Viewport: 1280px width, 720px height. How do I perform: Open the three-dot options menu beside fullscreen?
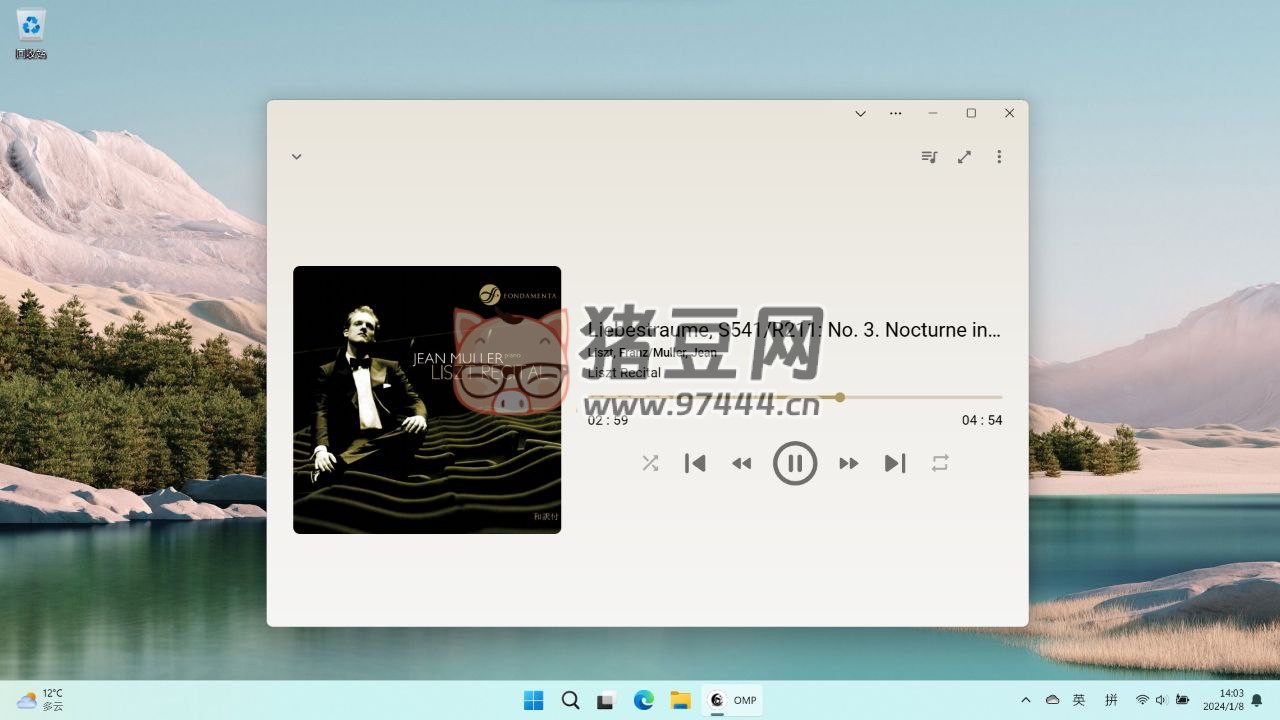pos(998,157)
